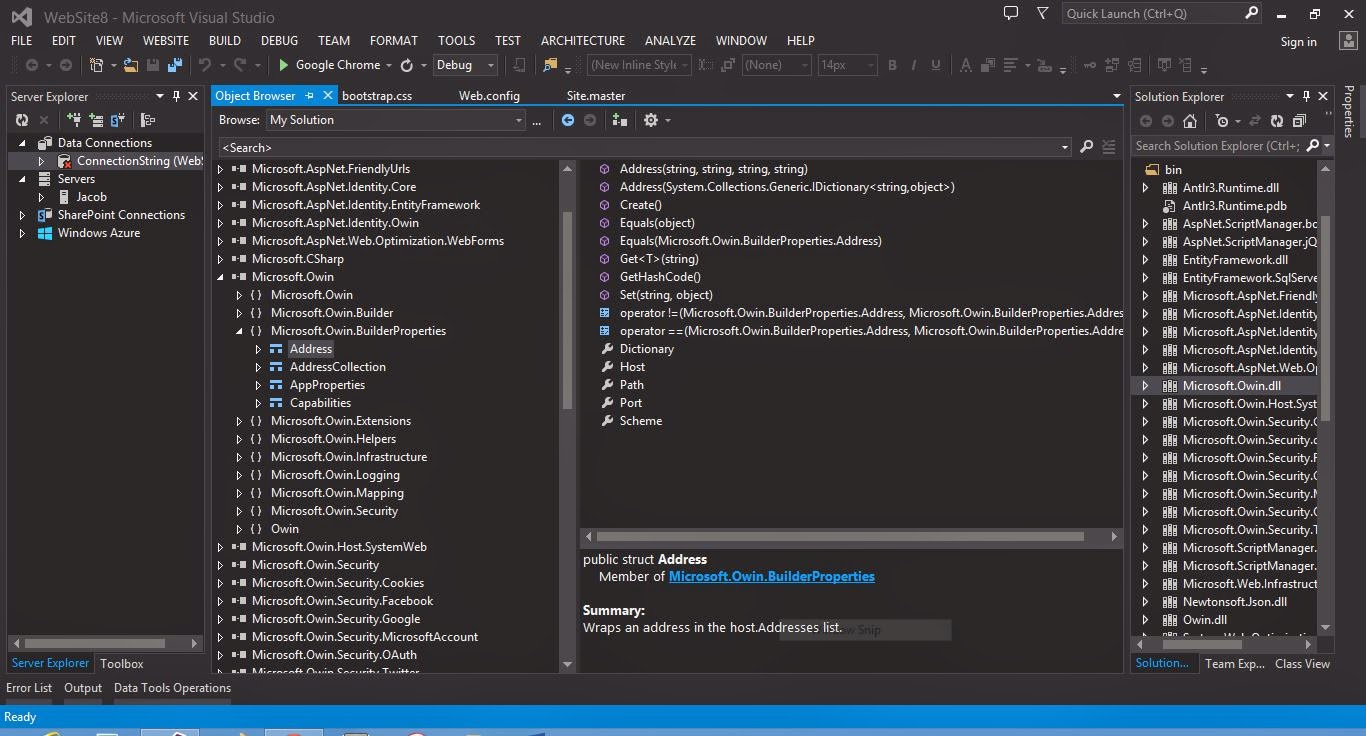Refresh the Server Explorer connections

pyautogui.click(x=21, y=119)
